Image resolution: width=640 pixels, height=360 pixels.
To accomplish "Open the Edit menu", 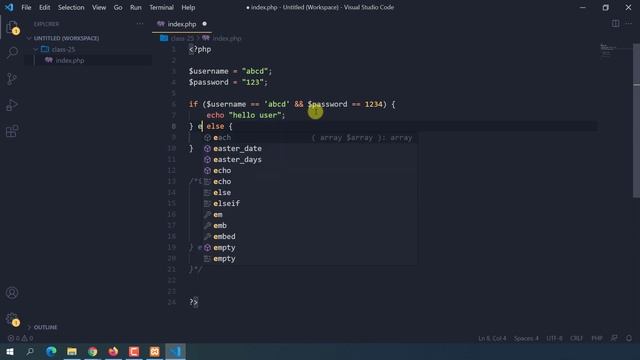I will point(44,7).
